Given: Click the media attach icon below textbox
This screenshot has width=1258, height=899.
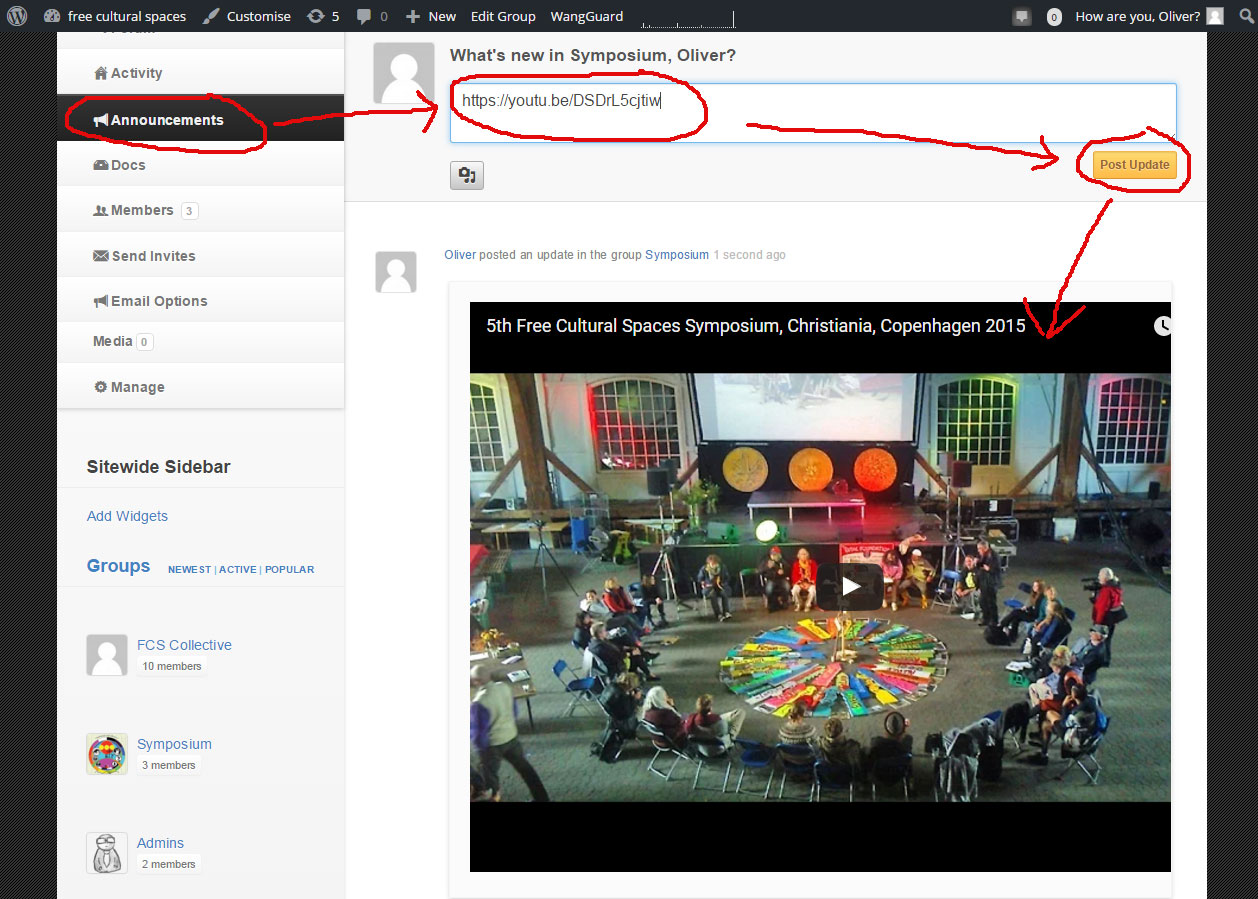Looking at the screenshot, I should click(466, 175).
